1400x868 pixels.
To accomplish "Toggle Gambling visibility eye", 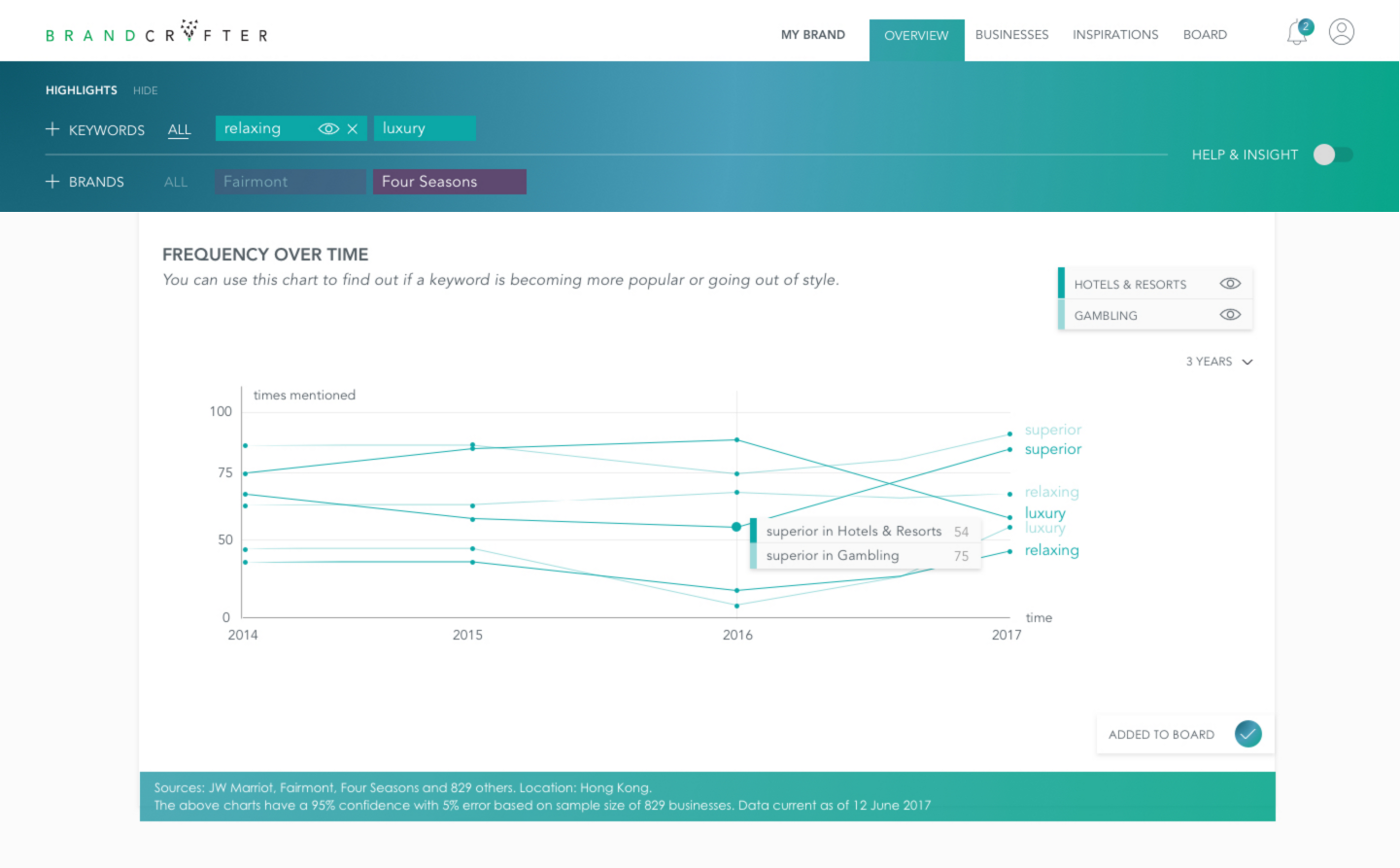I will (x=1230, y=315).
